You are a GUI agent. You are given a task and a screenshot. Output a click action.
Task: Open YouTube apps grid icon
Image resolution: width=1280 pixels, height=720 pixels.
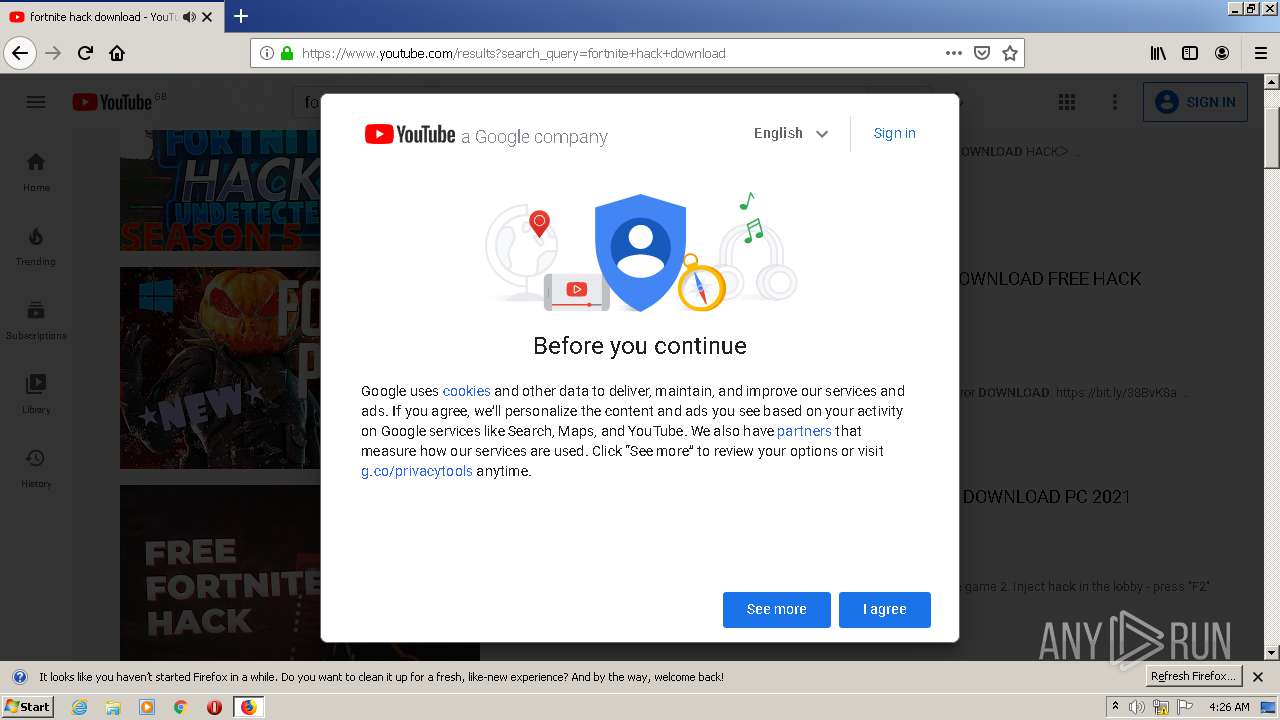(1067, 102)
